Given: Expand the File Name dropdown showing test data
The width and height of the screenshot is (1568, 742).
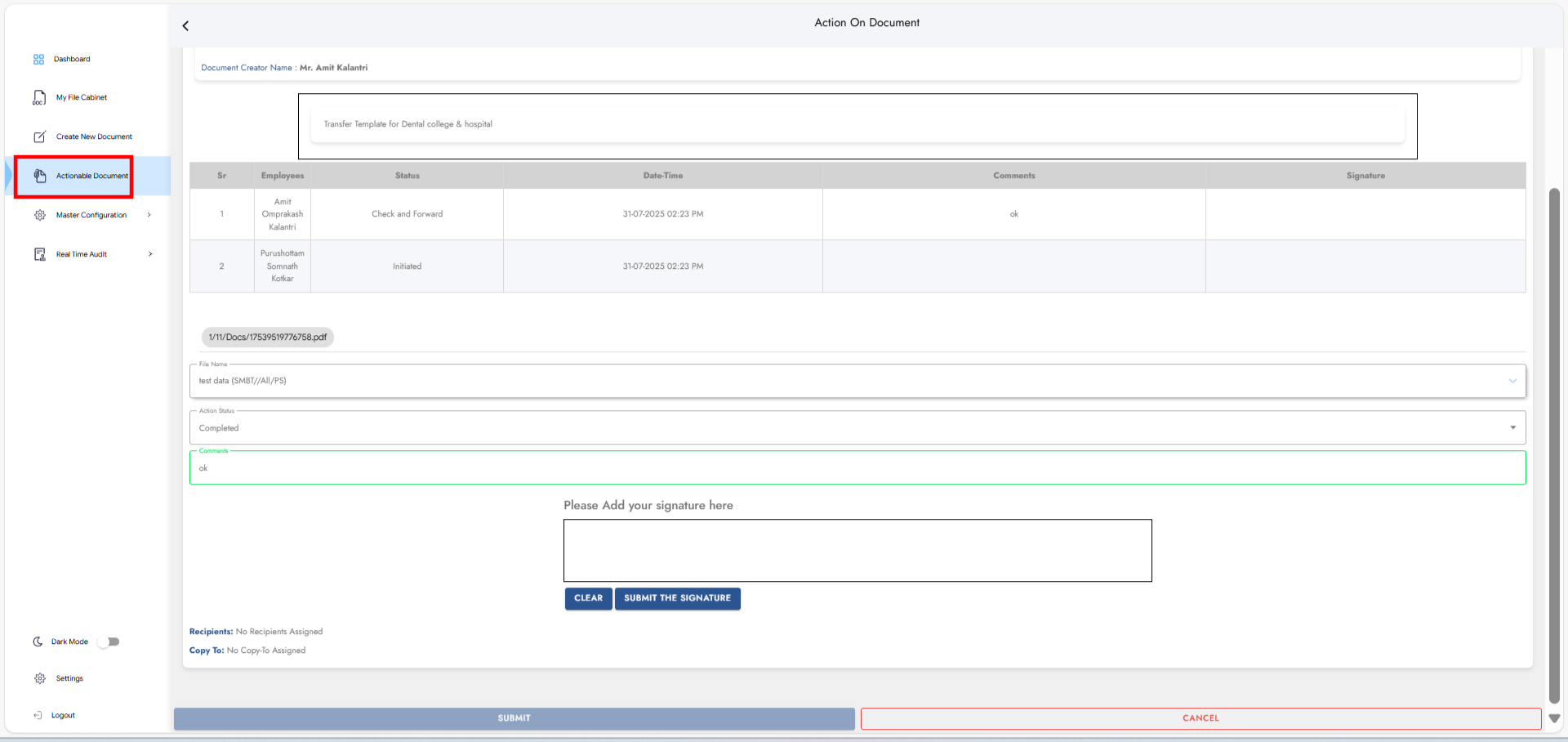Looking at the screenshot, I should click(x=1512, y=380).
